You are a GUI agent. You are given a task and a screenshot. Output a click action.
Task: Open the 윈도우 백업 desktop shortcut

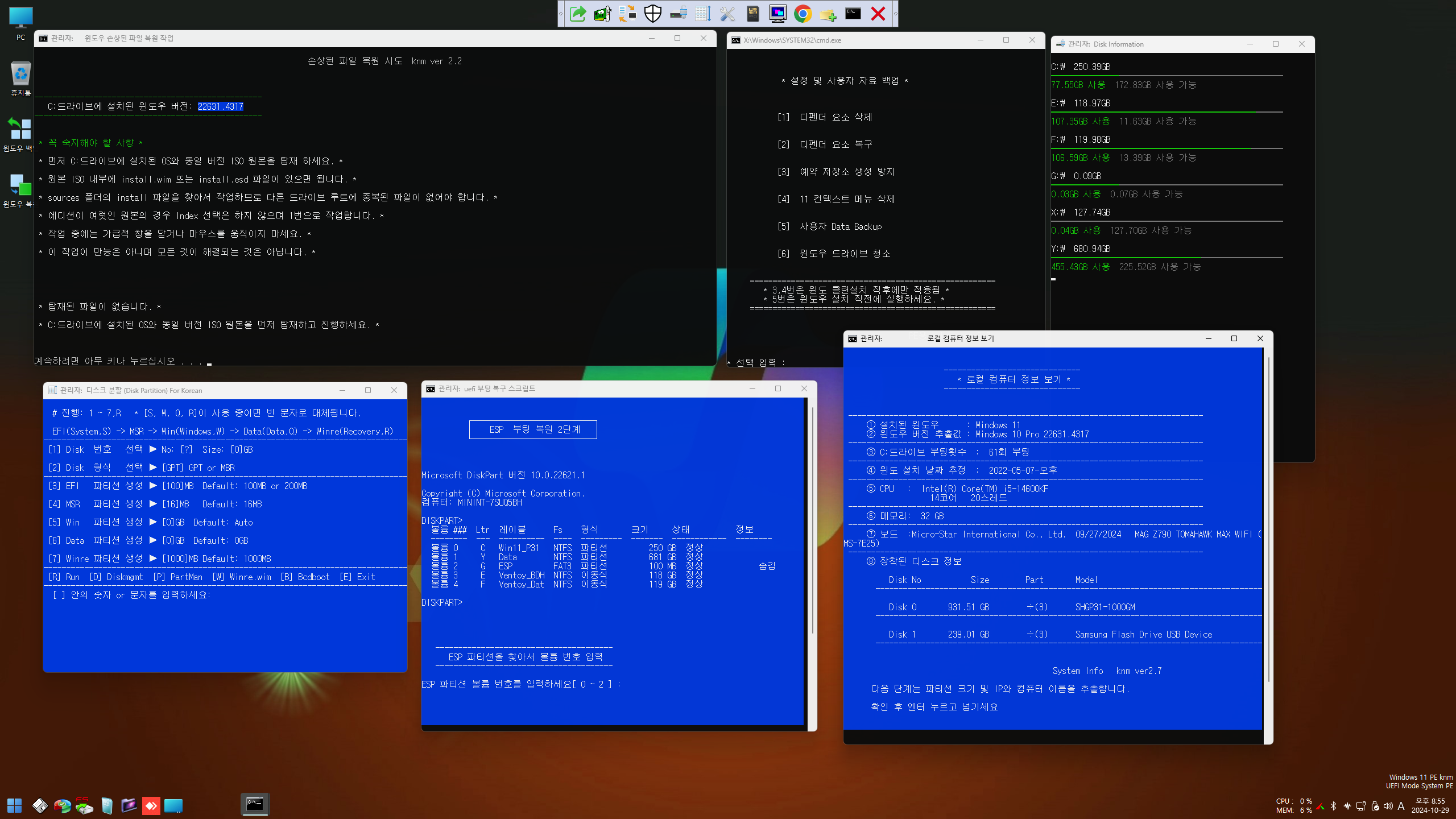[x=20, y=134]
